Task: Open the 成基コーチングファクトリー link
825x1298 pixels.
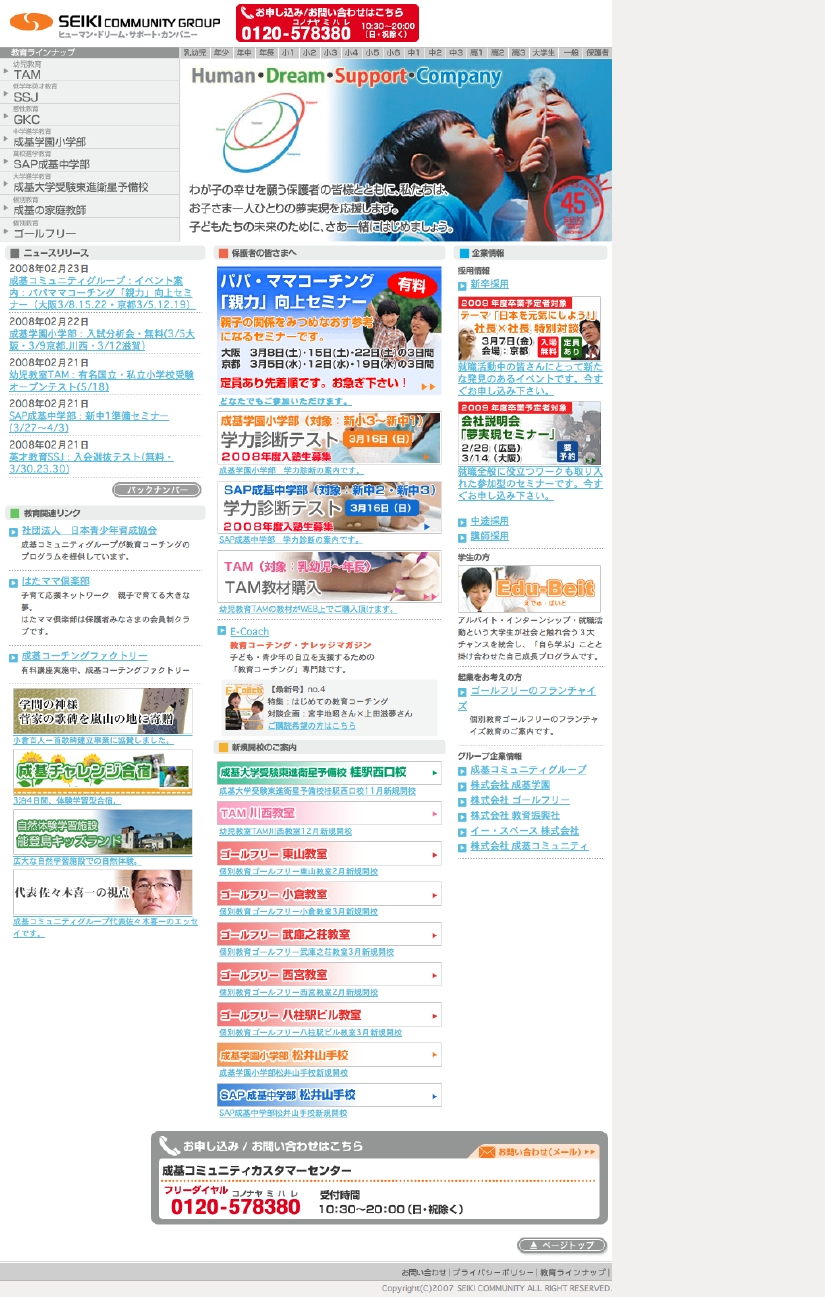Action: (84, 656)
